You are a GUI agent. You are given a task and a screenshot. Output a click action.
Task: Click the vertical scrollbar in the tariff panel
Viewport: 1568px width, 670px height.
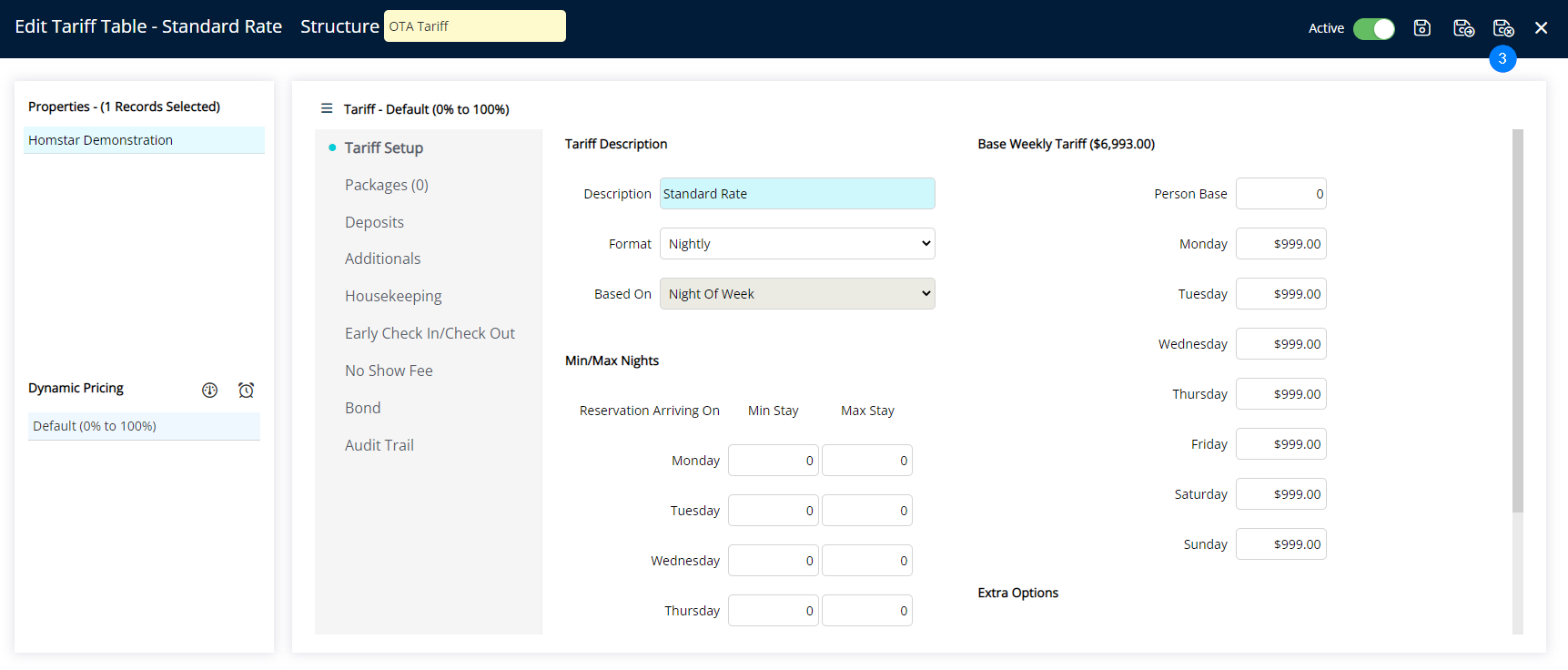pyautogui.click(x=1517, y=319)
